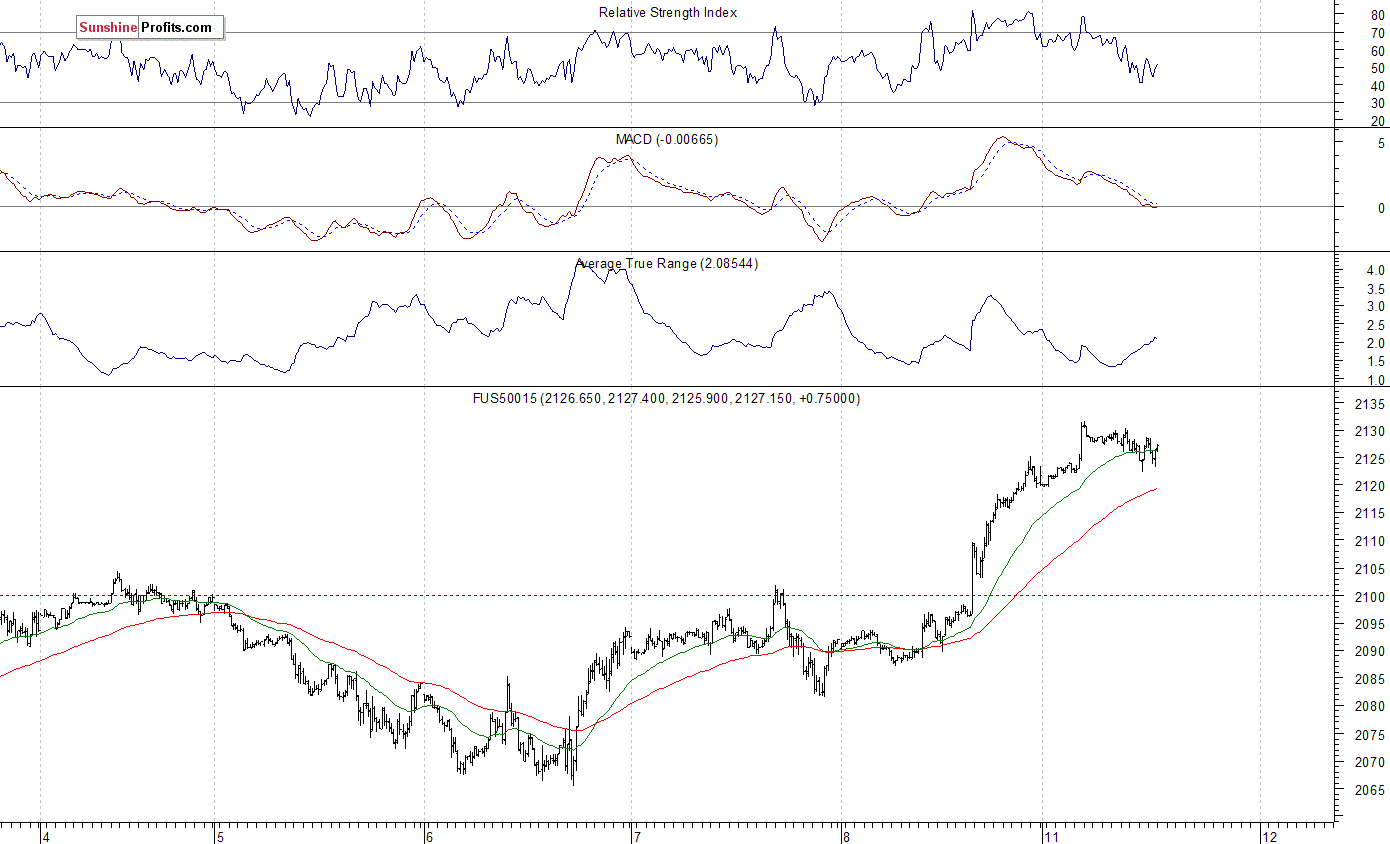Screen dimensions: 1390x844
Task: Click the RSI axis value 70
Action: [x=1377, y=33]
